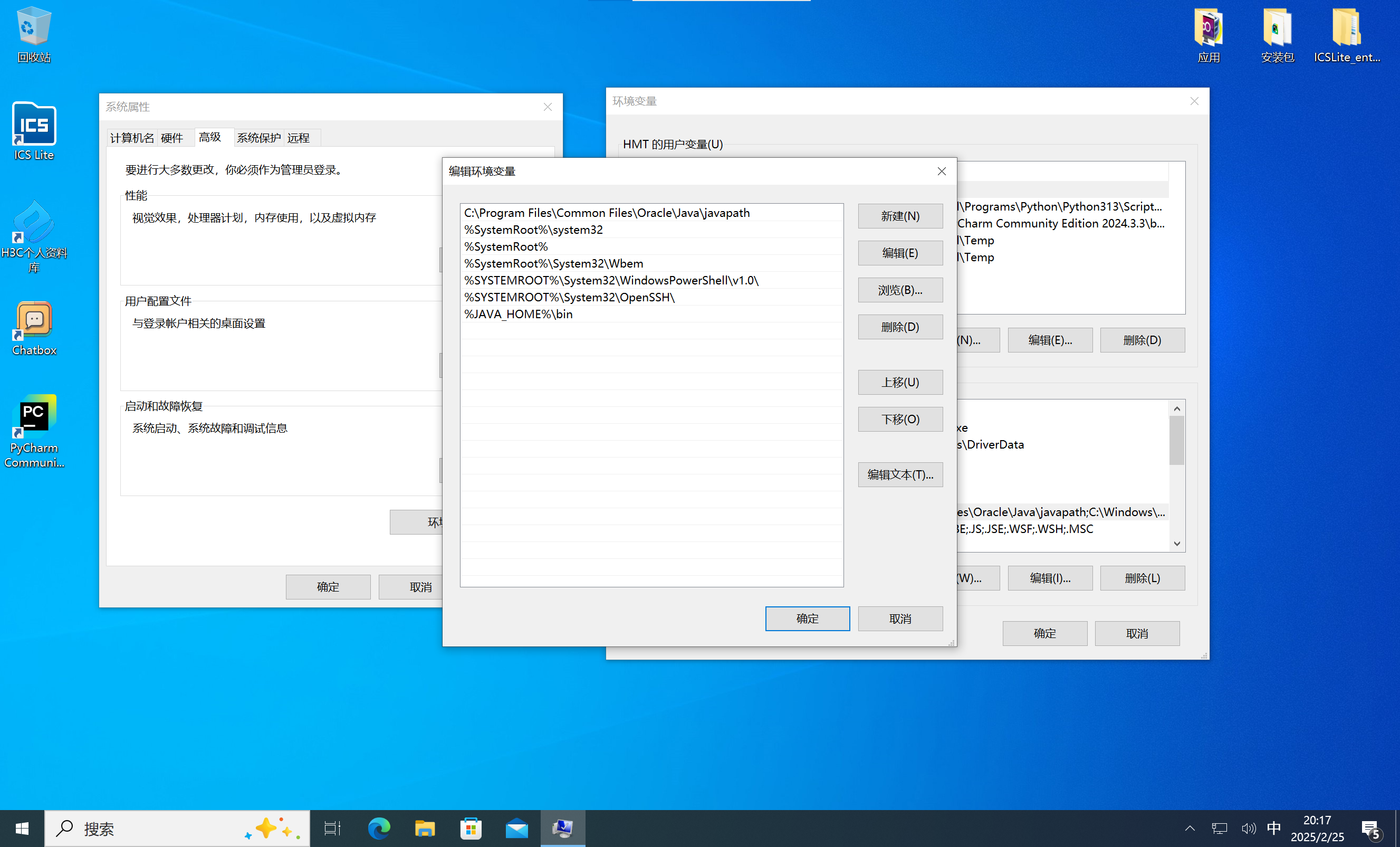Open the PyCharm Community desktop icon
Viewport: 1400px width, 847px height.
point(34,417)
